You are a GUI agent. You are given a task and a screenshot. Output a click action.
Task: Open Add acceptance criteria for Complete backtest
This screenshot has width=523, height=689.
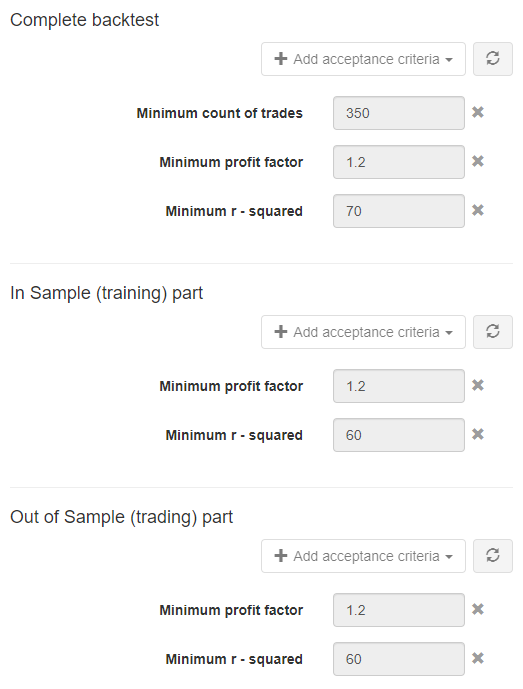[363, 59]
